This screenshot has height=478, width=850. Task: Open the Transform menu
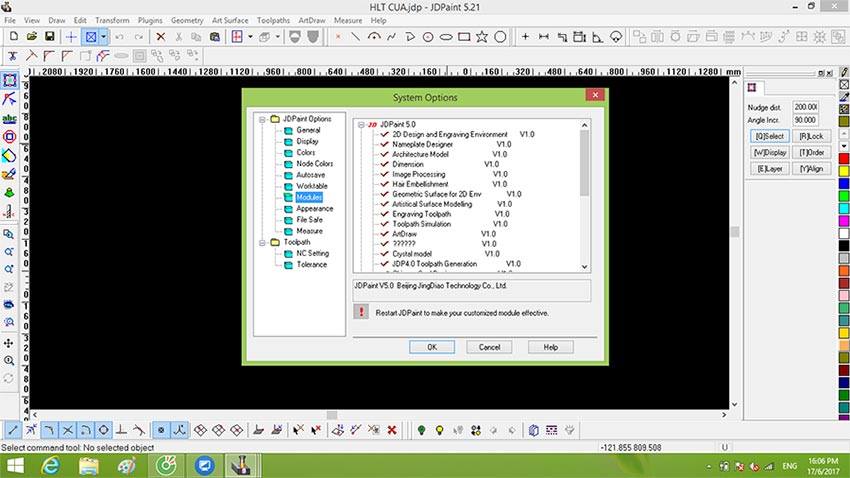112,20
